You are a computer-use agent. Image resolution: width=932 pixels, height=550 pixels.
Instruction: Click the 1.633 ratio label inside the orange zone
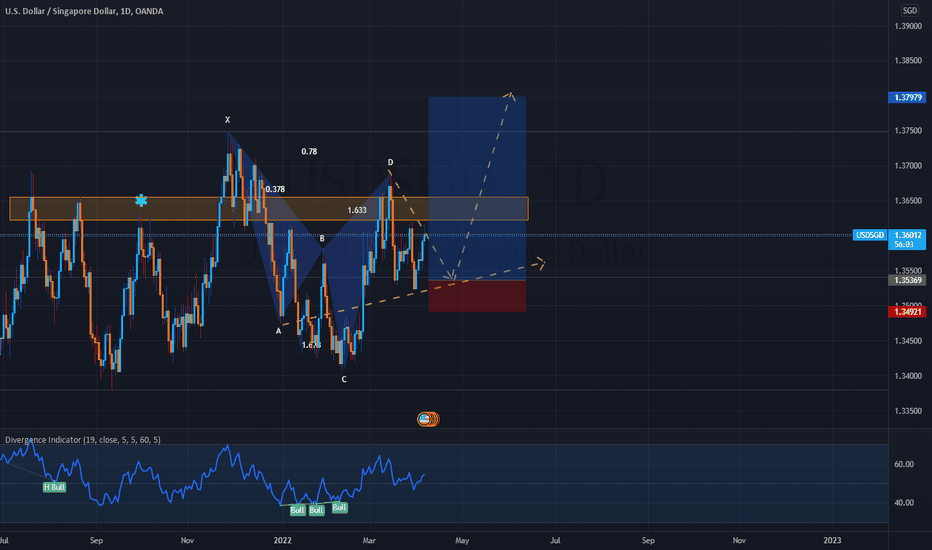357,210
